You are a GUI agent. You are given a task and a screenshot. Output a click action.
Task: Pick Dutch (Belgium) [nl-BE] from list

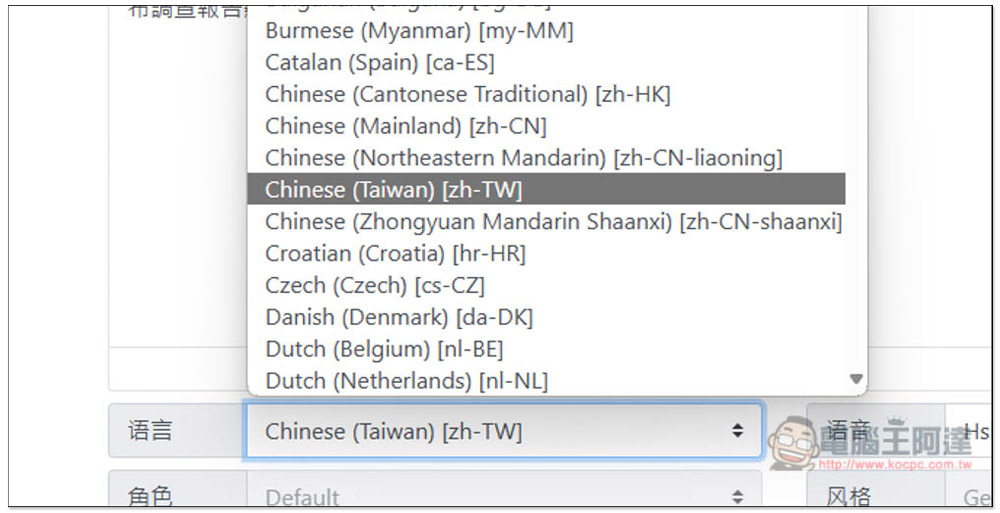[x=546, y=349]
